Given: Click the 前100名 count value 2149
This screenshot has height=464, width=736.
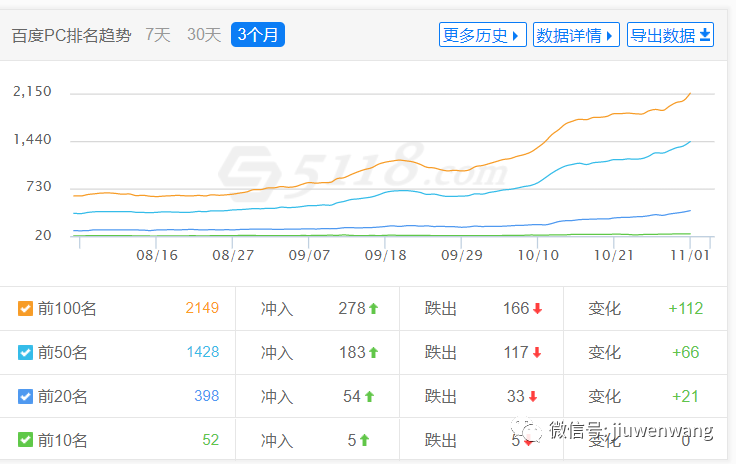Looking at the screenshot, I should point(202,308).
